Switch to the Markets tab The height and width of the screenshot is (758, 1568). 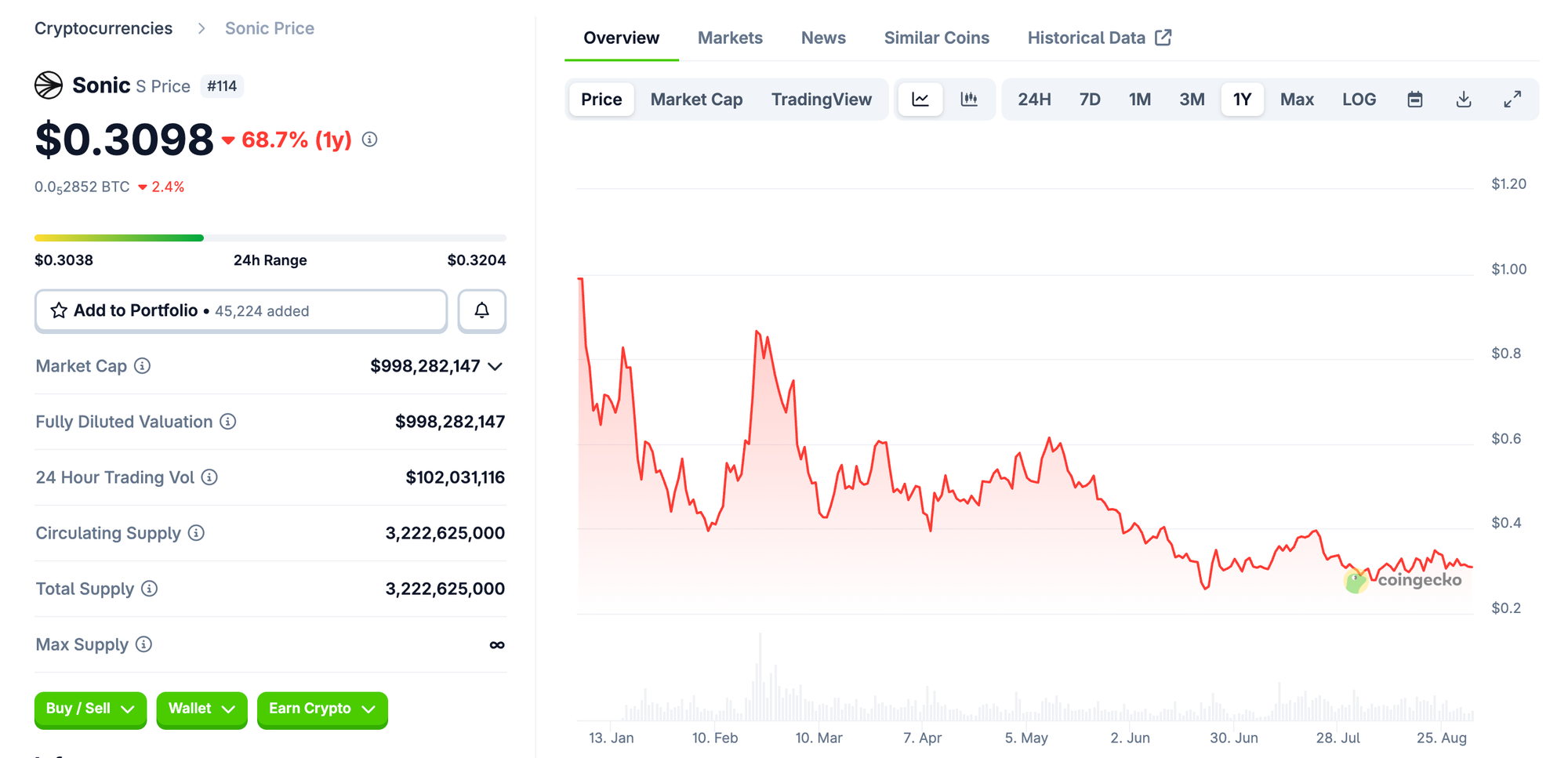tap(730, 38)
